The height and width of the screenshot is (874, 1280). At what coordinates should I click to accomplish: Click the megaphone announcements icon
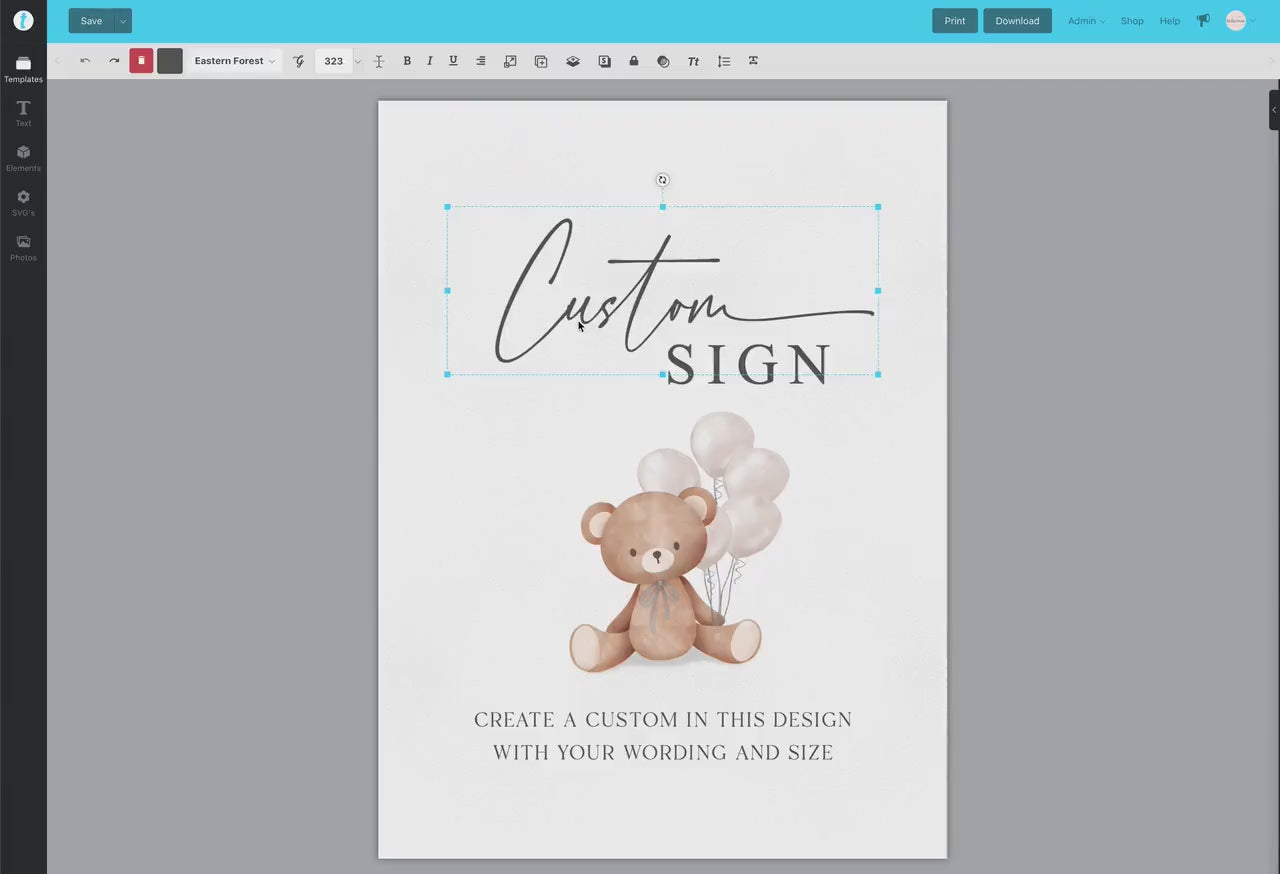1203,20
